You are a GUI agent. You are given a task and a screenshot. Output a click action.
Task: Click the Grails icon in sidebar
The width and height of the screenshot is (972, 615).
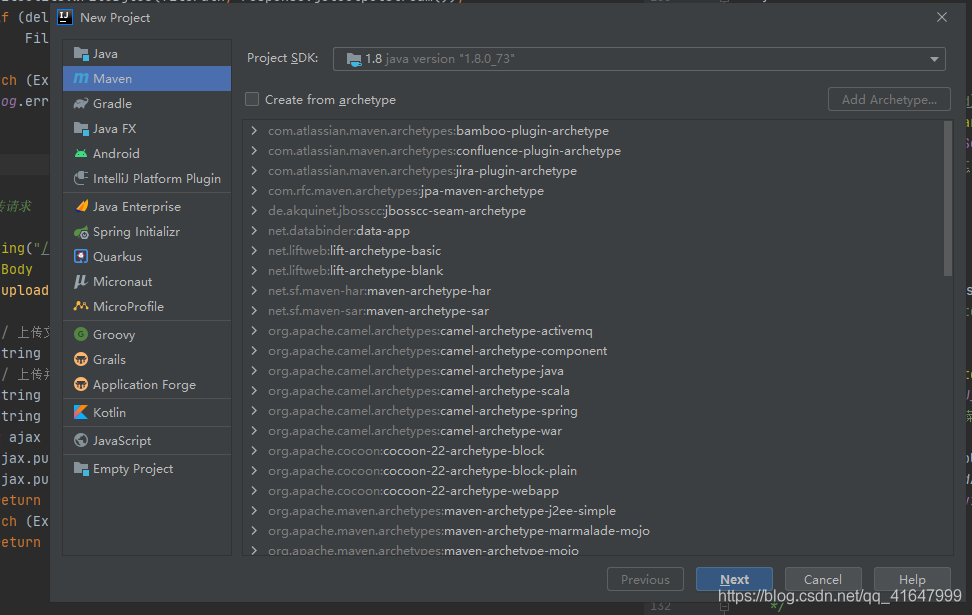[81, 360]
